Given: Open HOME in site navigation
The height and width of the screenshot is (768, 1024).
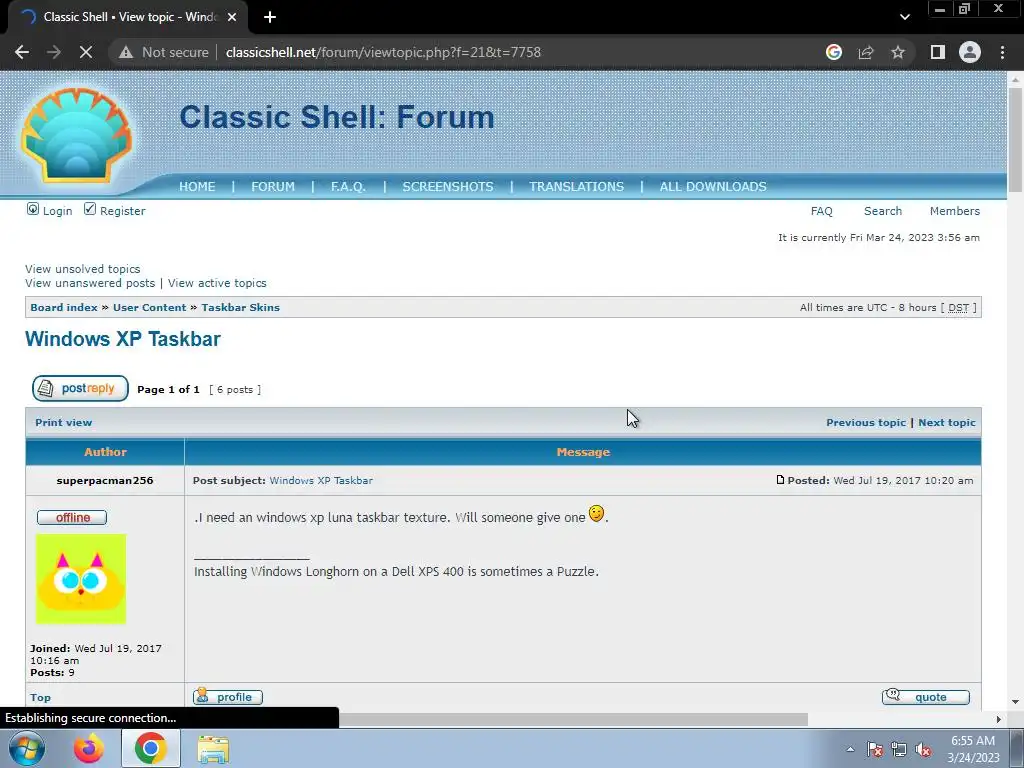Looking at the screenshot, I should pyautogui.click(x=197, y=187).
